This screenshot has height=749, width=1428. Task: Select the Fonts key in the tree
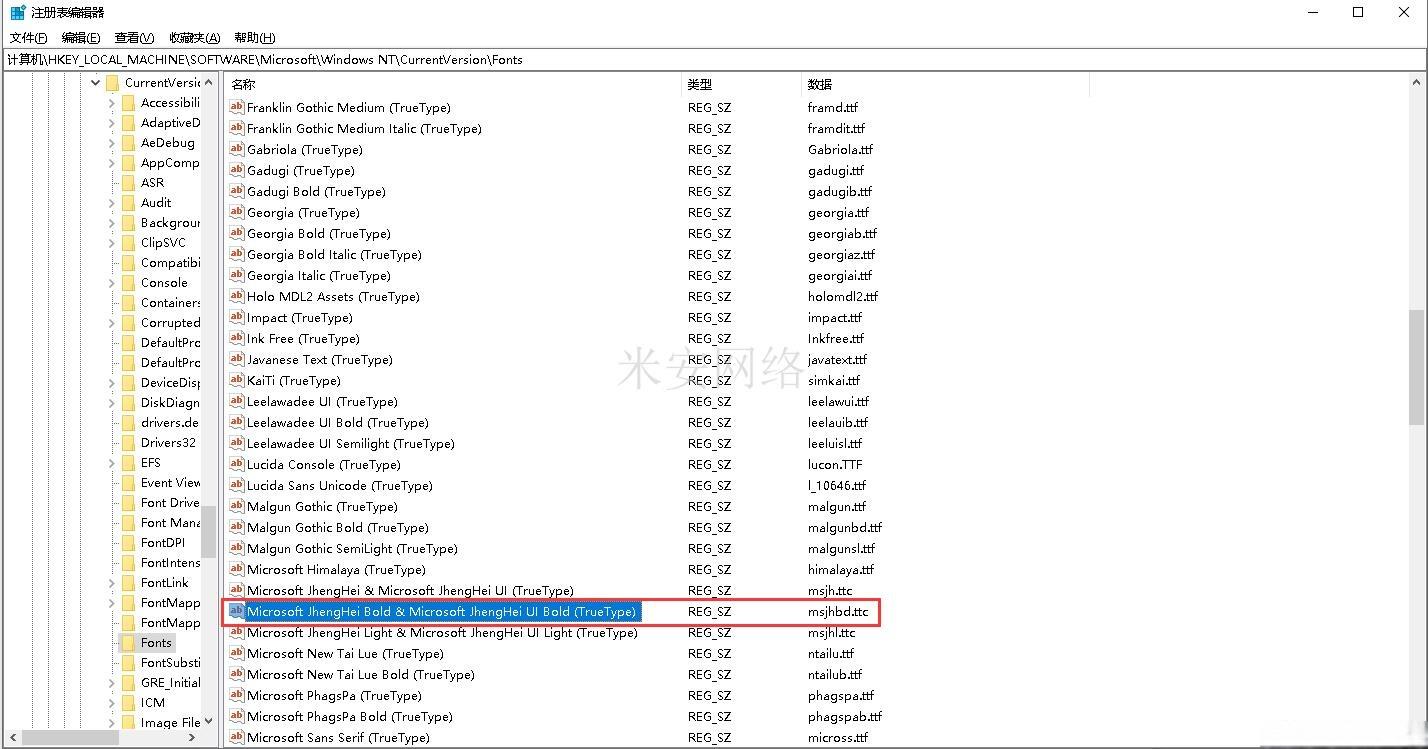tap(156, 642)
